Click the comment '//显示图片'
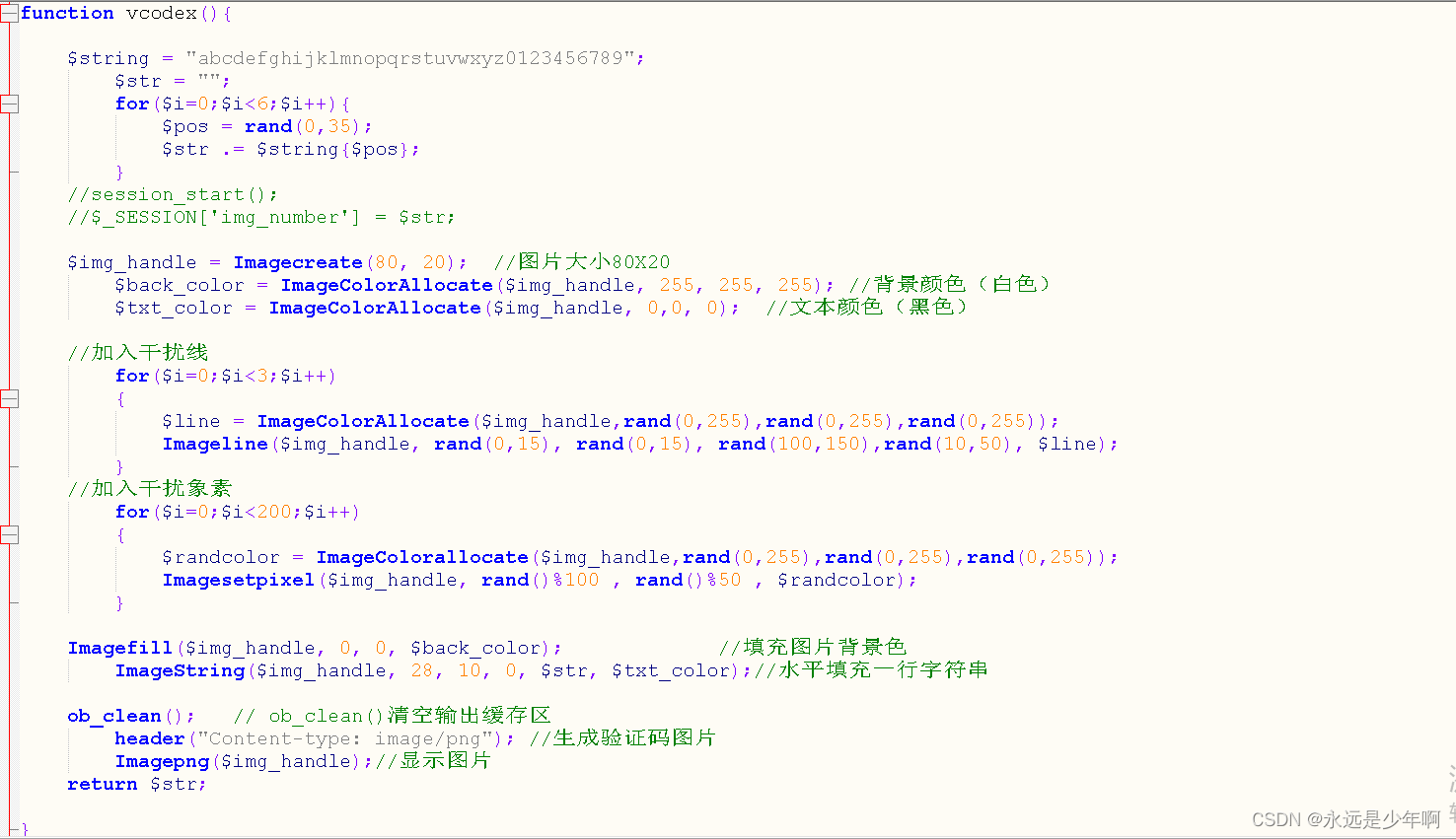Viewport: 1456px width, 839px height. click(x=433, y=760)
